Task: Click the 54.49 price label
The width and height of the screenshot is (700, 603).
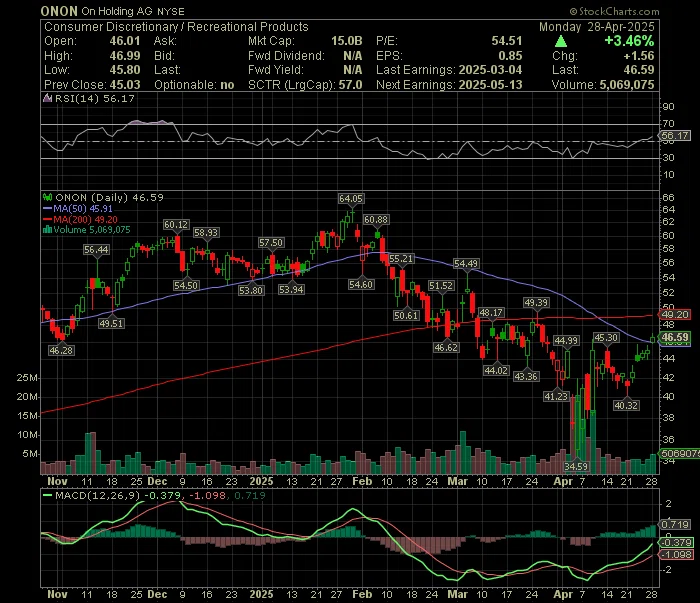Action: coord(466,263)
